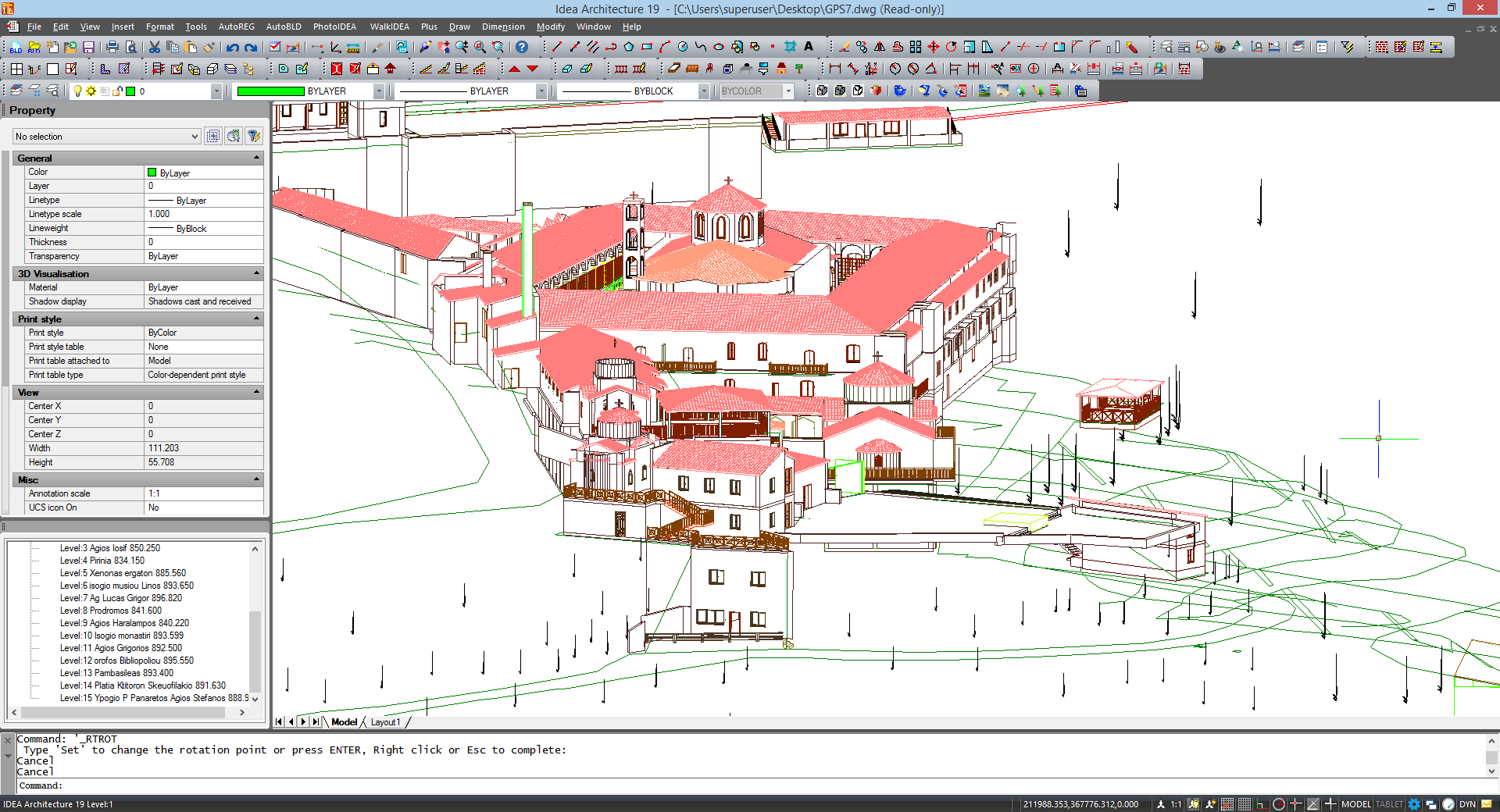Screen dimensions: 1500x812
Task: Click the 1:1 annotation scale in status bar
Action: pyautogui.click(x=1176, y=804)
